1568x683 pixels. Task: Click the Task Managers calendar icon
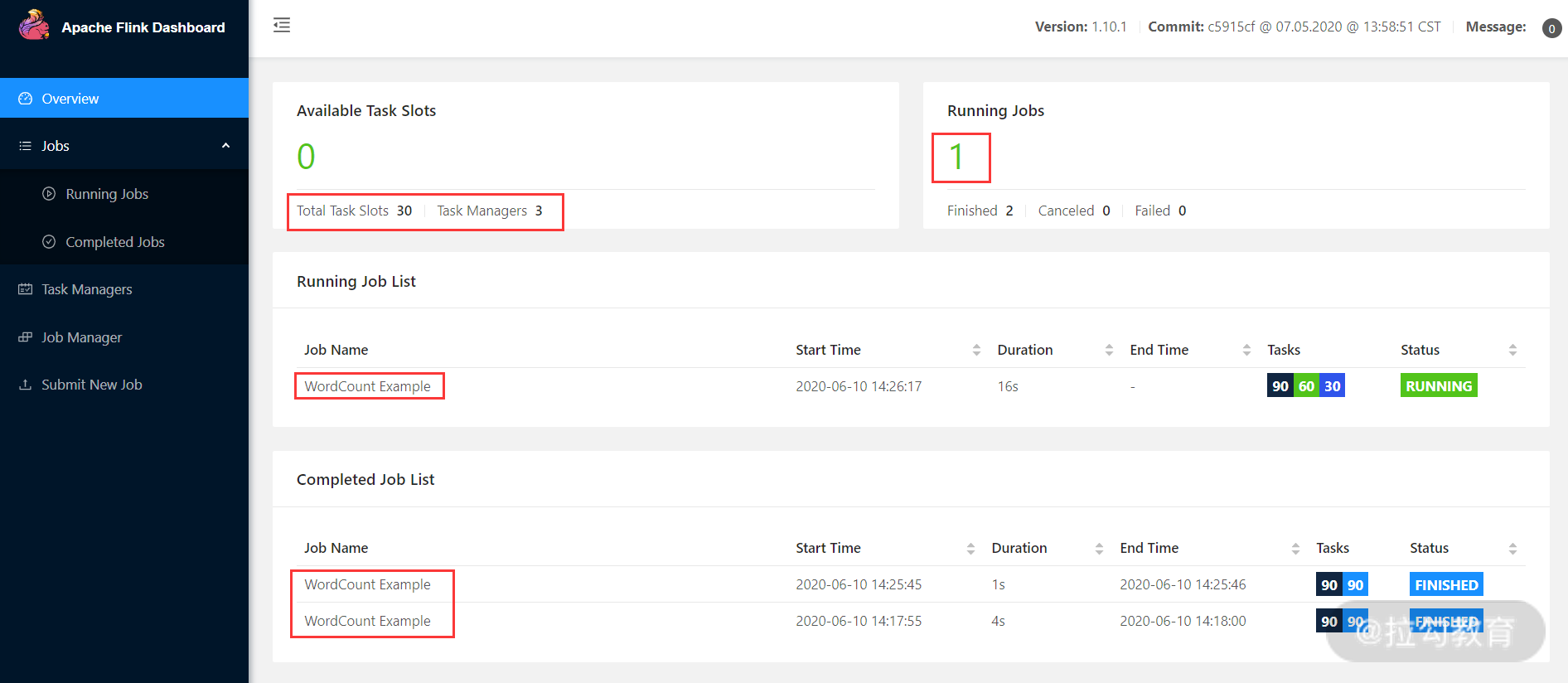(x=26, y=289)
